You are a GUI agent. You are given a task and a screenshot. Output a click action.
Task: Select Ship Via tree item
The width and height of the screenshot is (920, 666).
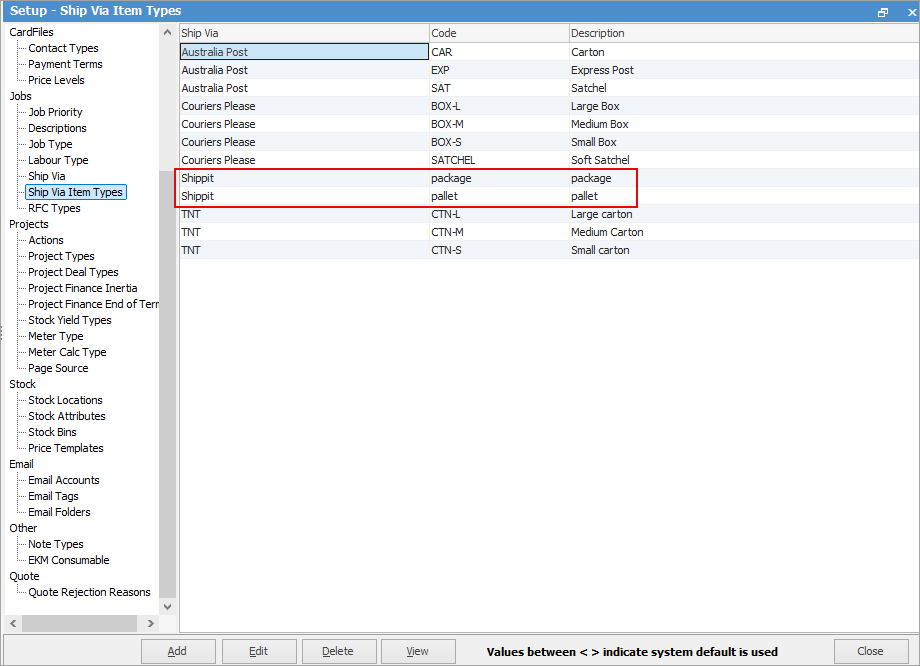(47, 176)
